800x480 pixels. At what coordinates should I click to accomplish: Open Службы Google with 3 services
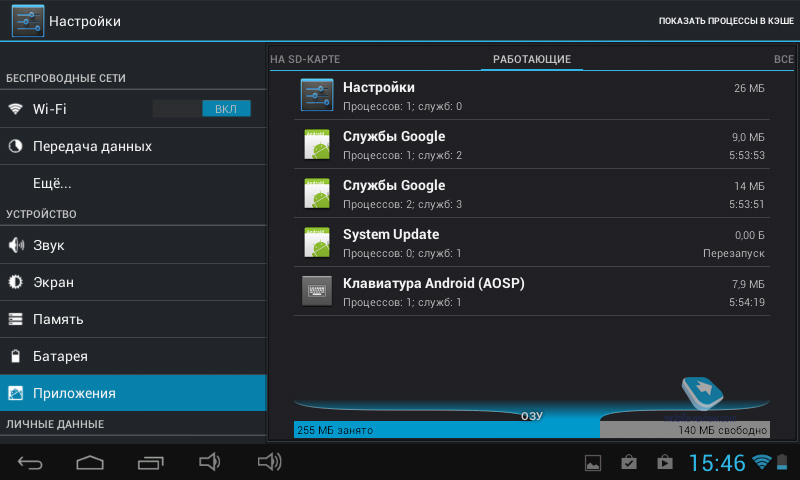(x=532, y=193)
